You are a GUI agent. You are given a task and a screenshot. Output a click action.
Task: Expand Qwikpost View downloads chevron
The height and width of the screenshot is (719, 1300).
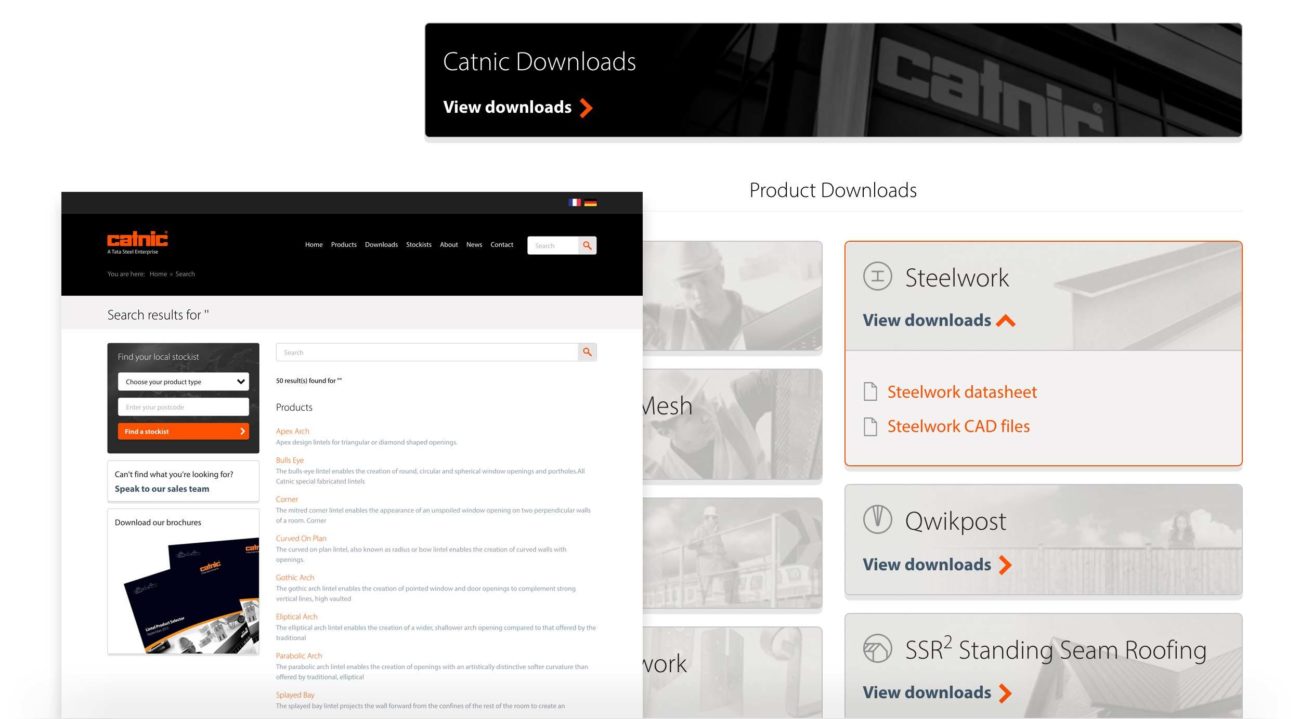1005,565
